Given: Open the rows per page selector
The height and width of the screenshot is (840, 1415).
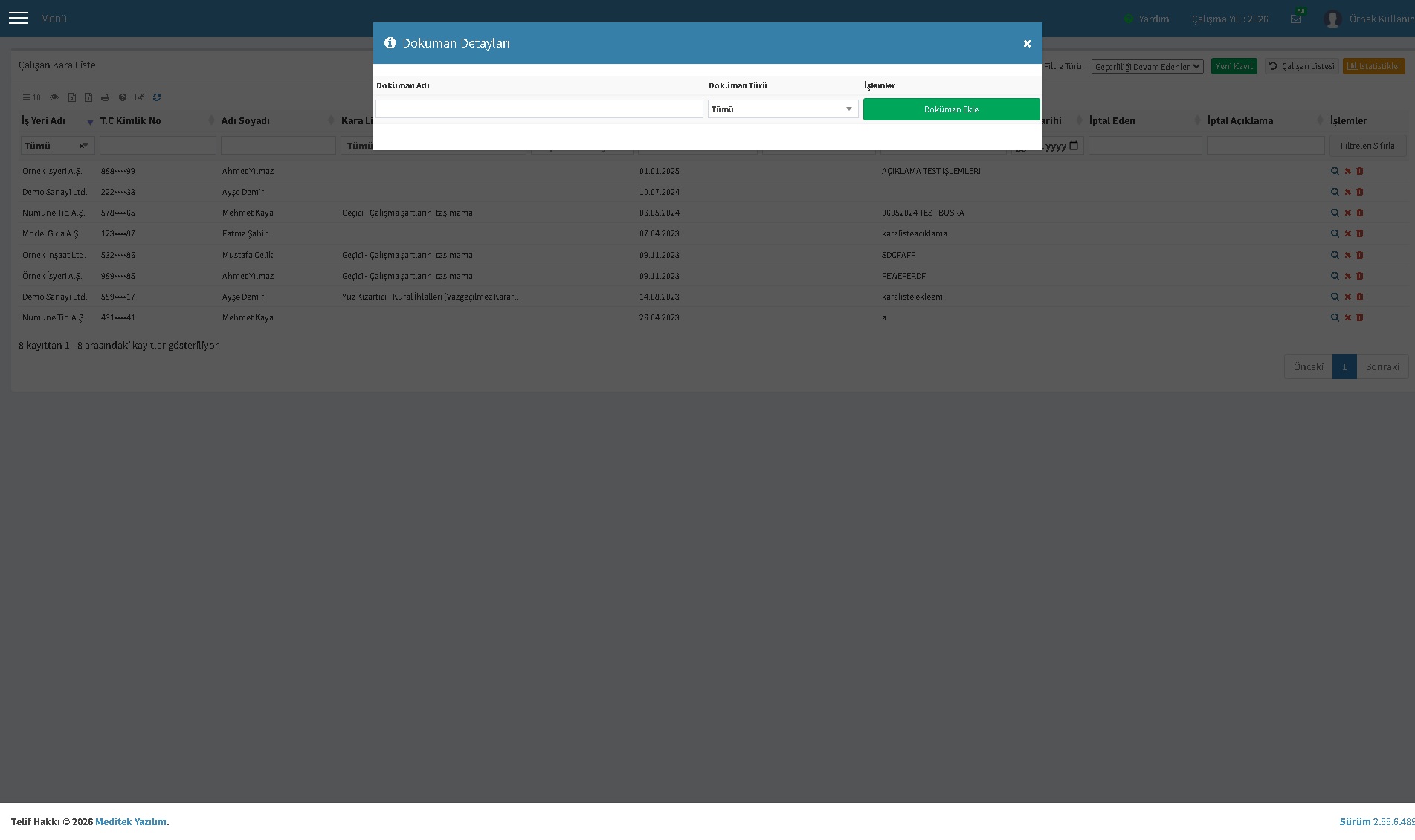Looking at the screenshot, I should coord(31,97).
